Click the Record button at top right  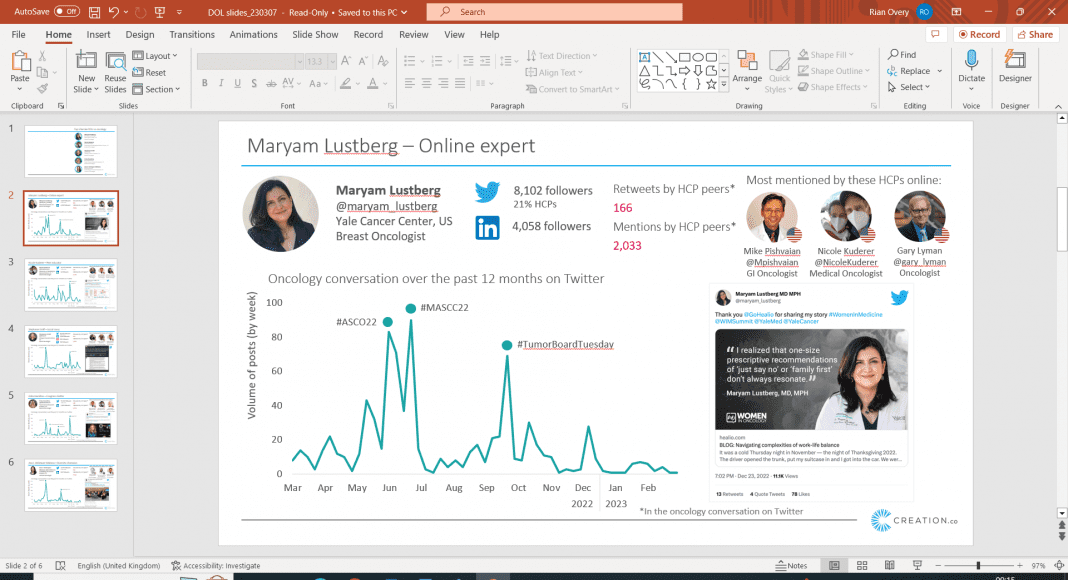pos(978,34)
